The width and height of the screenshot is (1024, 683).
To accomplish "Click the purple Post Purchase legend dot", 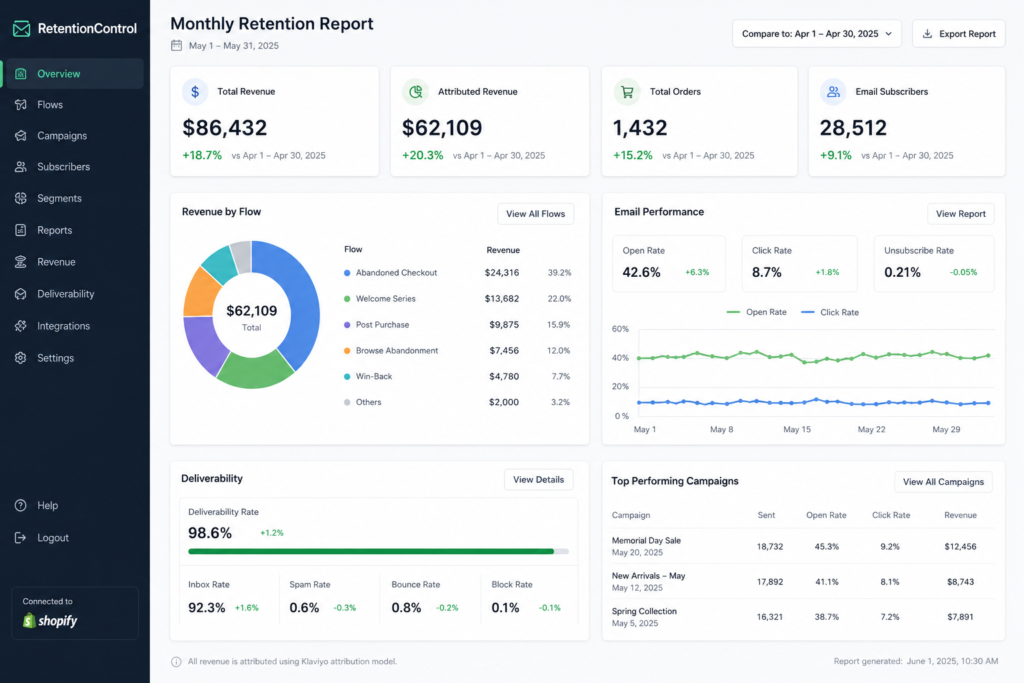I will coord(347,325).
